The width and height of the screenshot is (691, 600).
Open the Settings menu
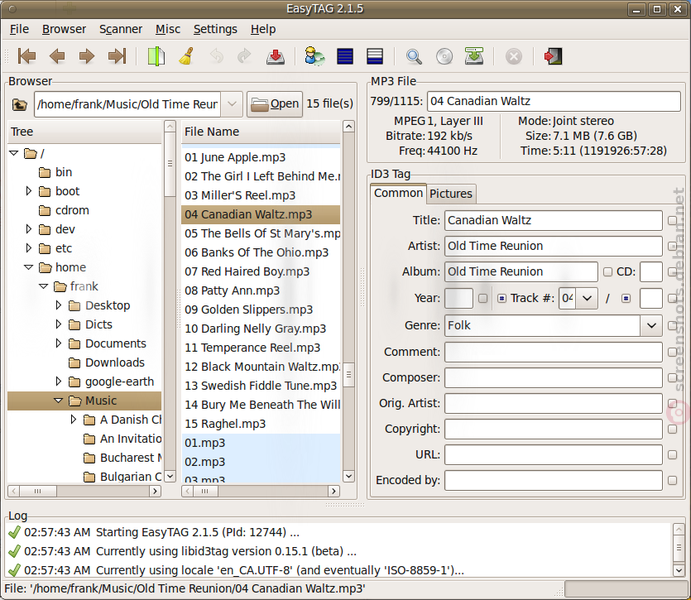click(215, 29)
